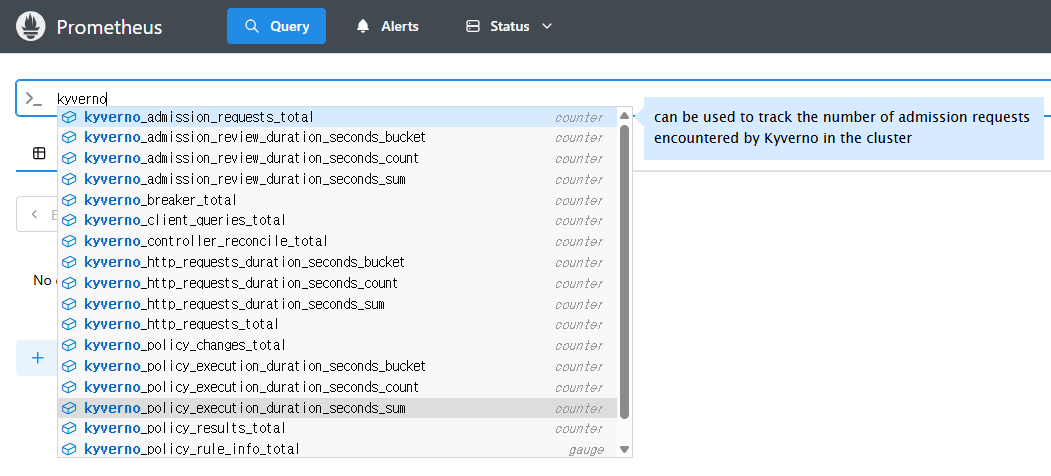Image resolution: width=1051 pixels, height=476 pixels.
Task: Click the magnifier icon in Query button
Action: pyautogui.click(x=251, y=26)
